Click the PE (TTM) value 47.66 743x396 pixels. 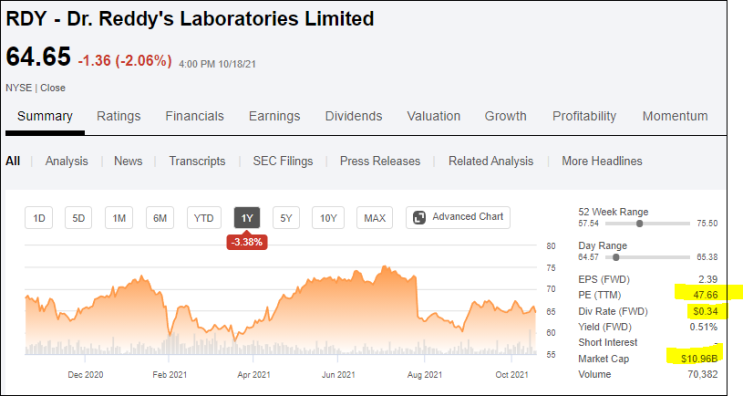pos(706,295)
